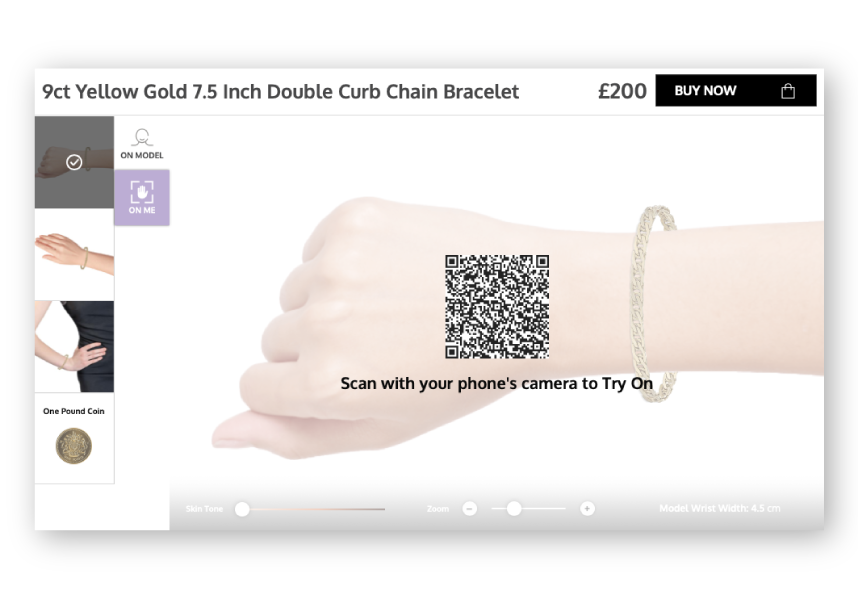
Task: Click the product title text
Action: 281,91
